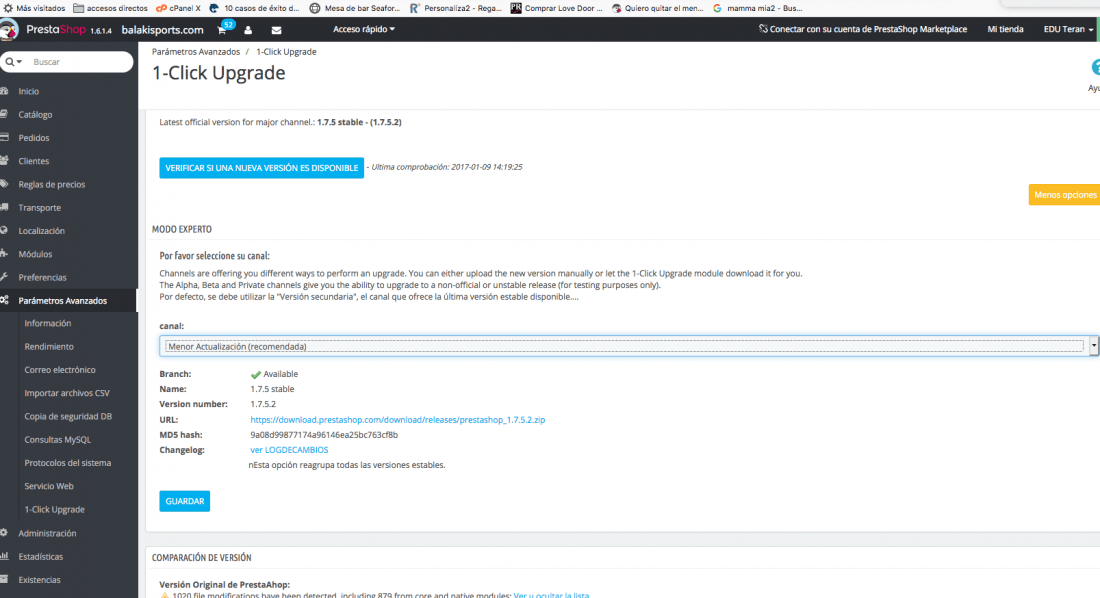Click the Buscar search field
Image resolution: width=1100 pixels, height=598 pixels.
tap(79, 62)
